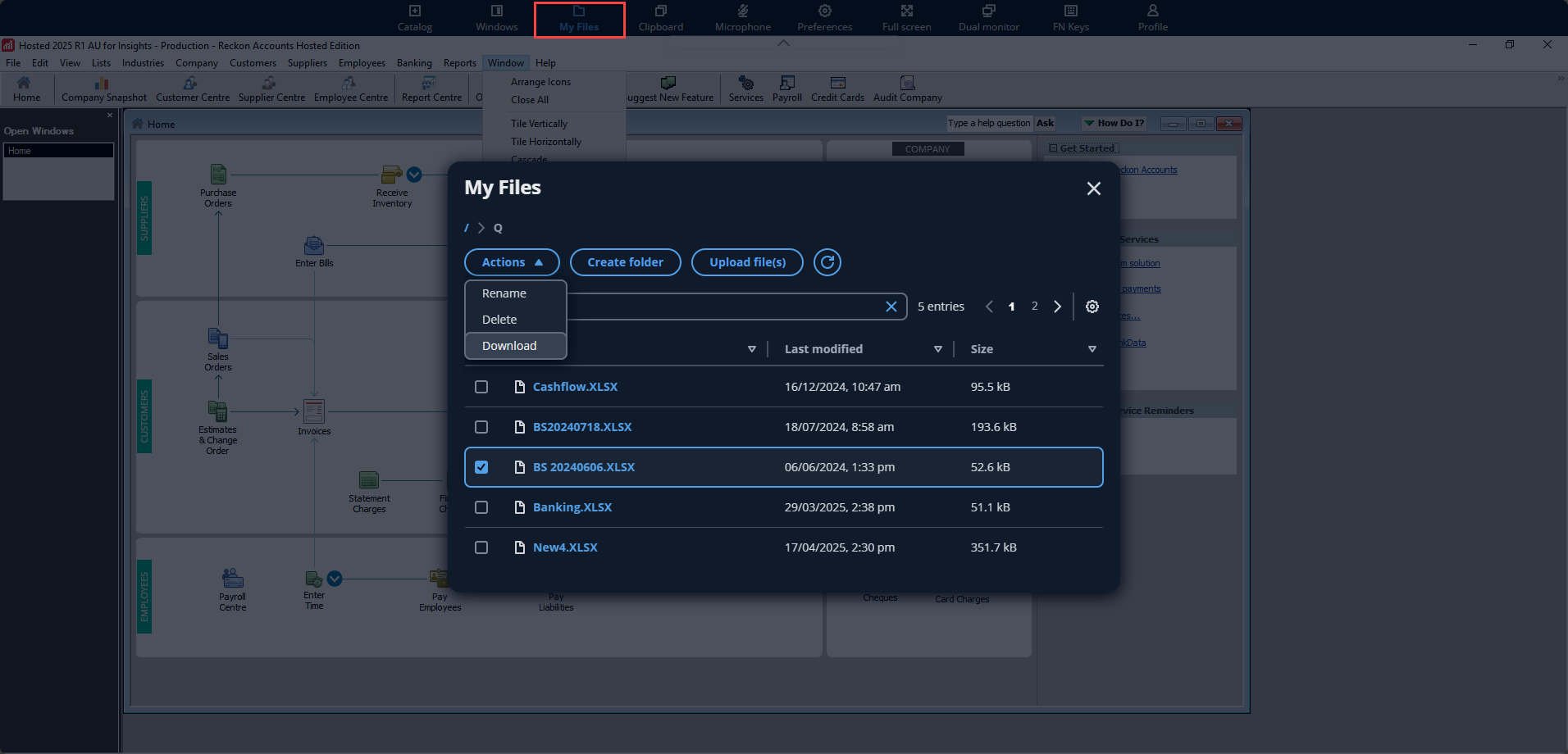The width and height of the screenshot is (1568, 754).
Task: Uncheck the BS 20240606.XLSX checkbox
Action: pyautogui.click(x=481, y=467)
